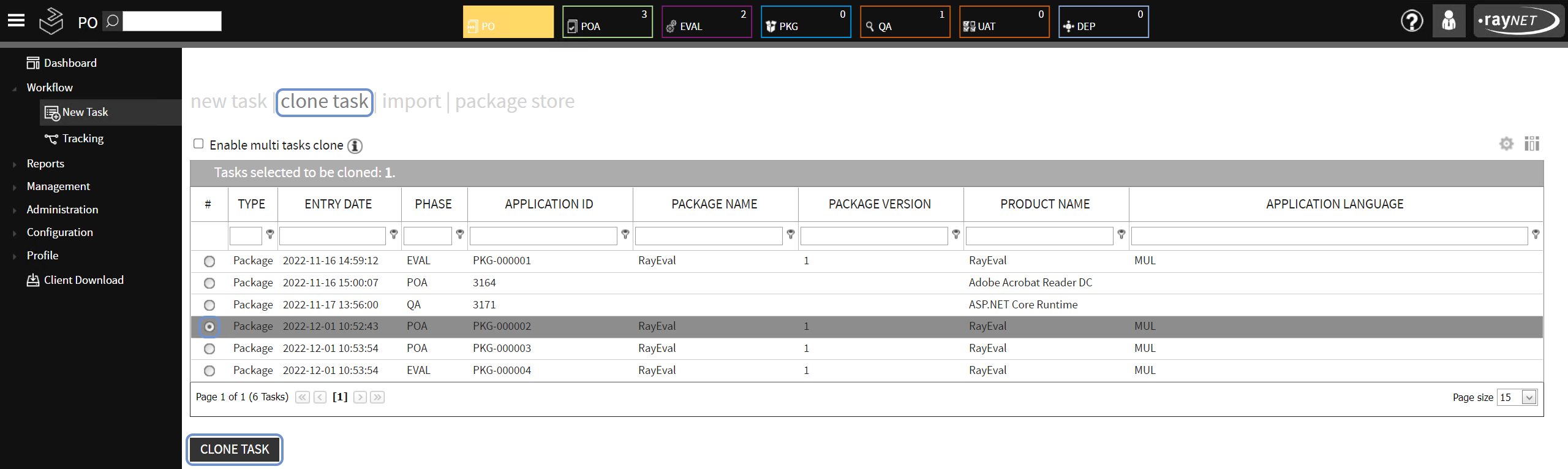Click the search magnifier icon

111,21
